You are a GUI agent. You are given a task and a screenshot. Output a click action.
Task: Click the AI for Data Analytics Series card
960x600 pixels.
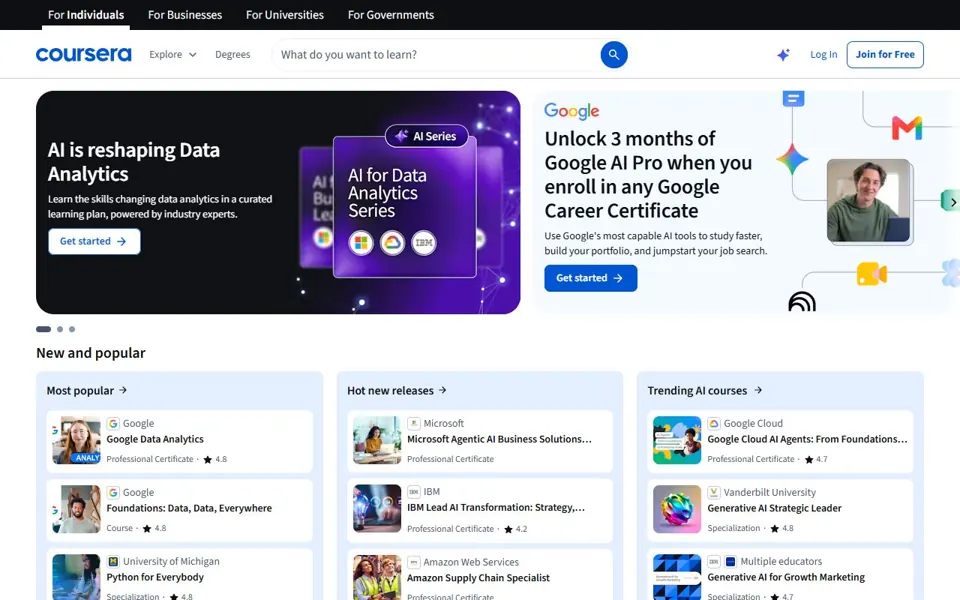(x=405, y=207)
